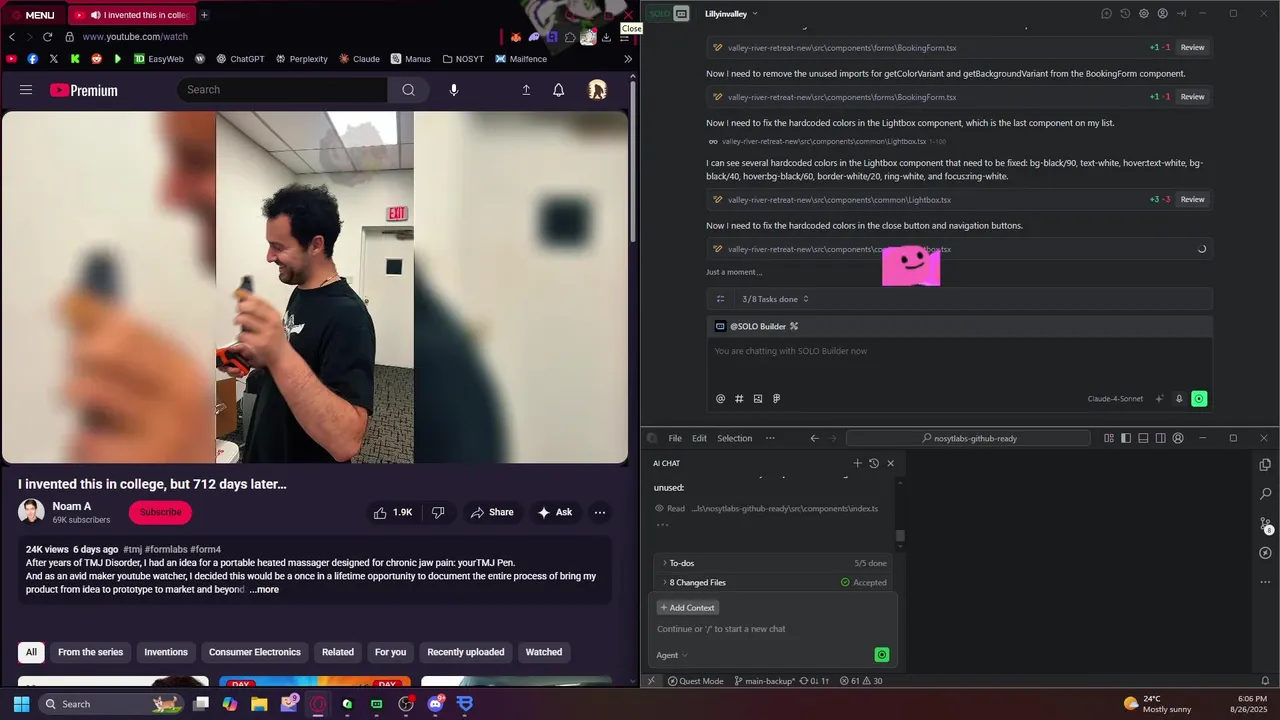This screenshot has width=1280, height=720.
Task: Open Source Control with 8 badge
Action: coord(1265,524)
